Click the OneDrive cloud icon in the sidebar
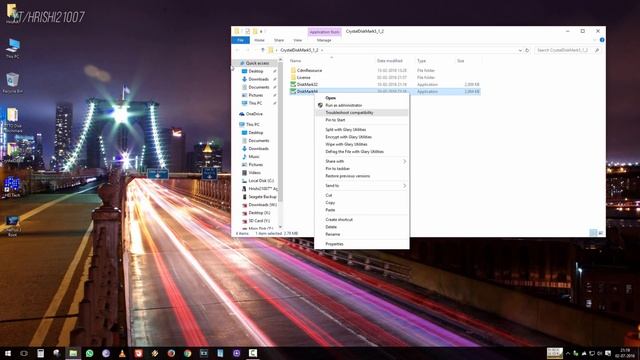Screen dimensions: 640x360 coord(242,114)
